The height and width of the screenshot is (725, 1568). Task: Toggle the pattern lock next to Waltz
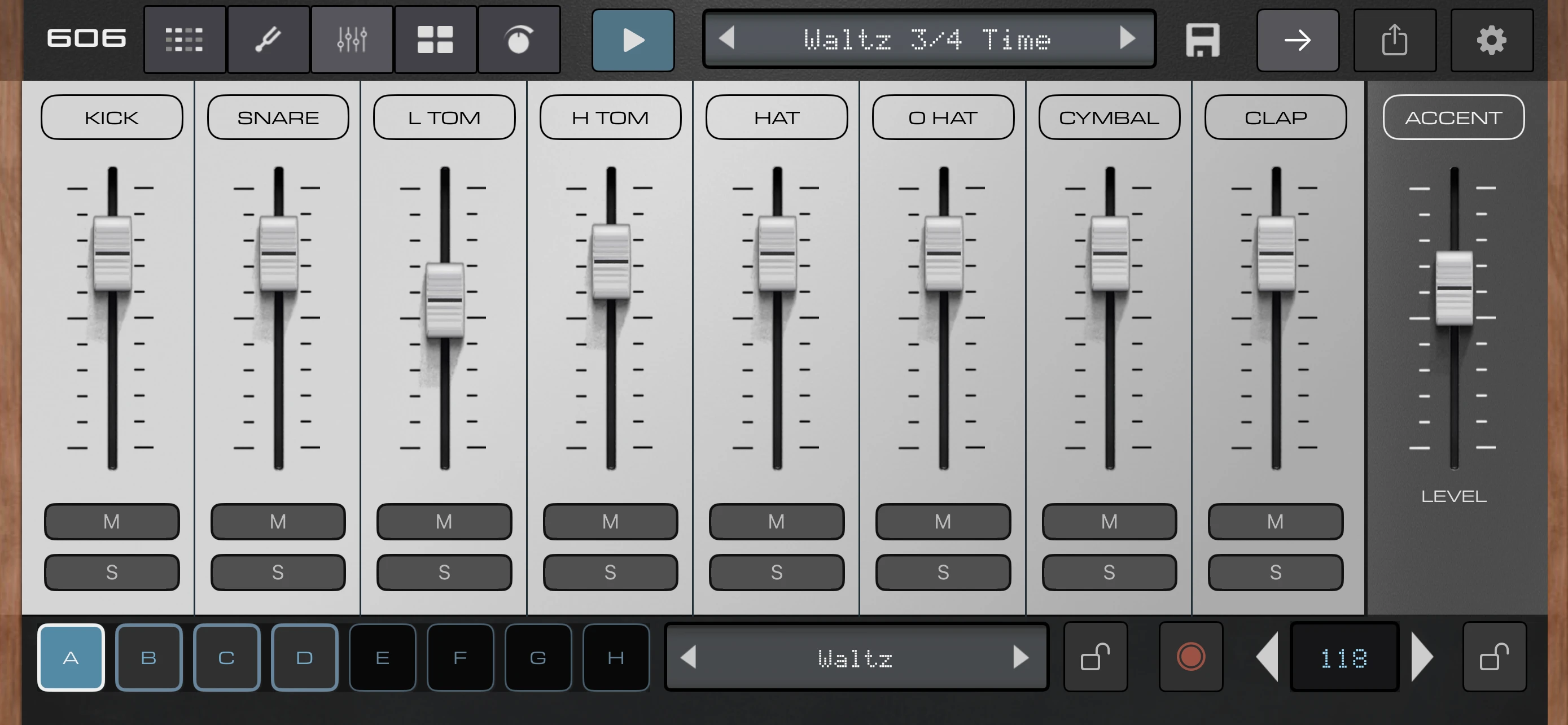1096,657
